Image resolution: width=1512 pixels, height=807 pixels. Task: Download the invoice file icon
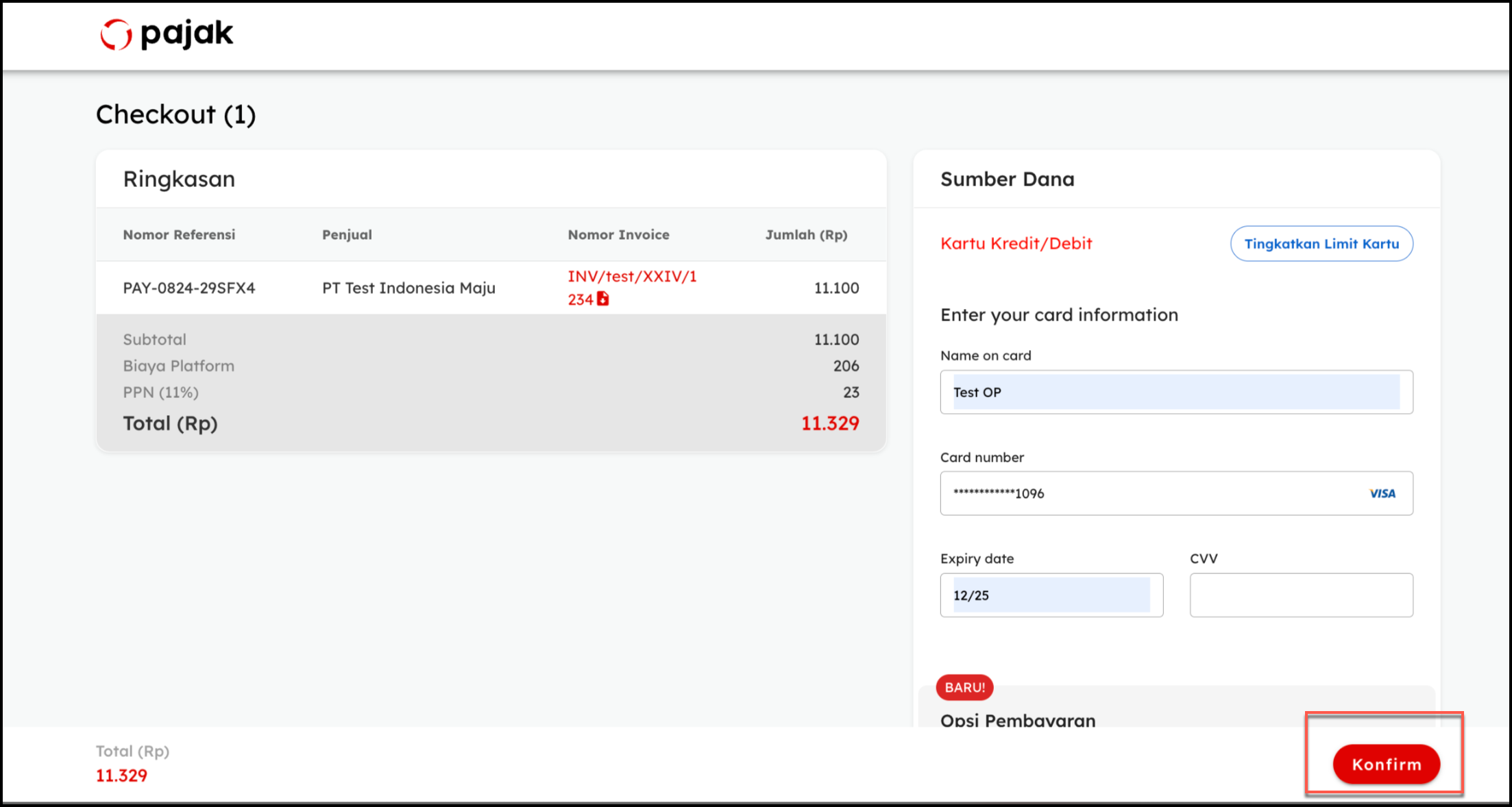tap(602, 299)
